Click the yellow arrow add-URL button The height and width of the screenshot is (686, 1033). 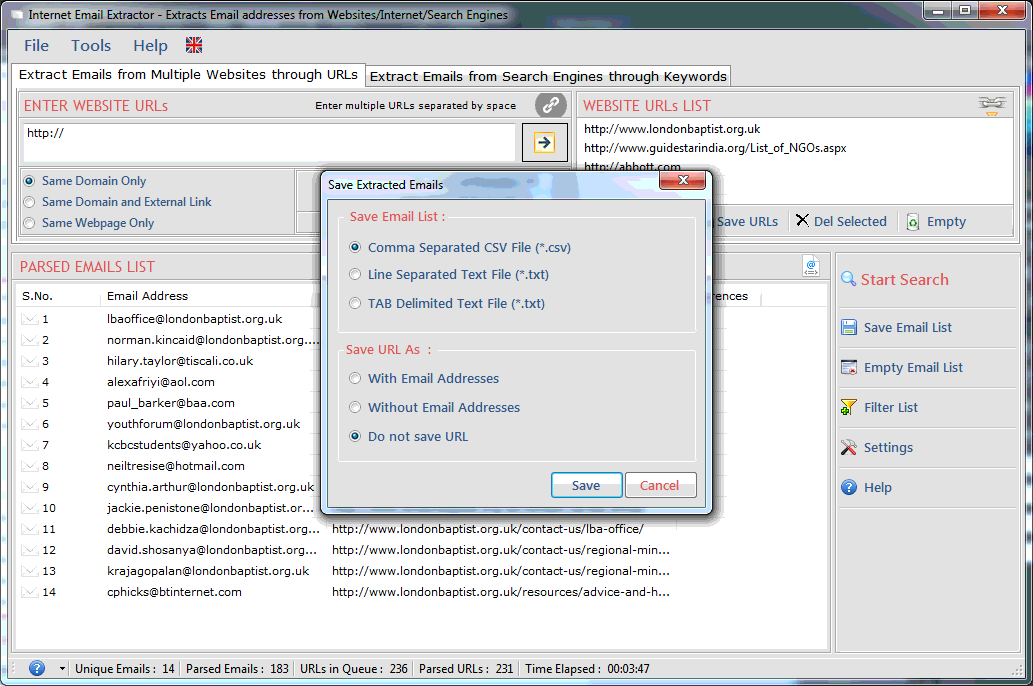click(544, 142)
